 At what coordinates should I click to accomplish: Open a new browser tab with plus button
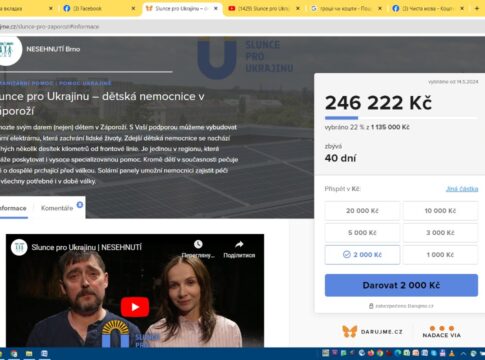[477, 8]
